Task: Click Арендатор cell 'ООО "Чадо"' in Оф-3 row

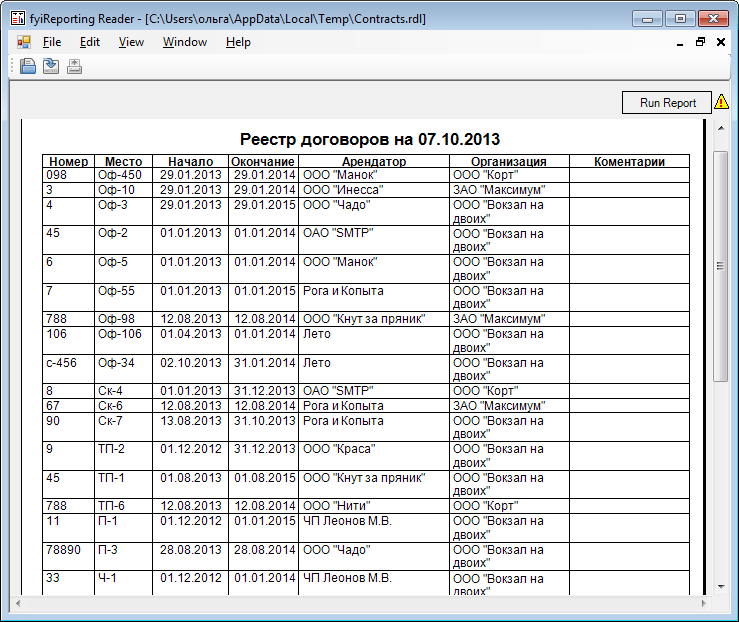Action: point(374,212)
